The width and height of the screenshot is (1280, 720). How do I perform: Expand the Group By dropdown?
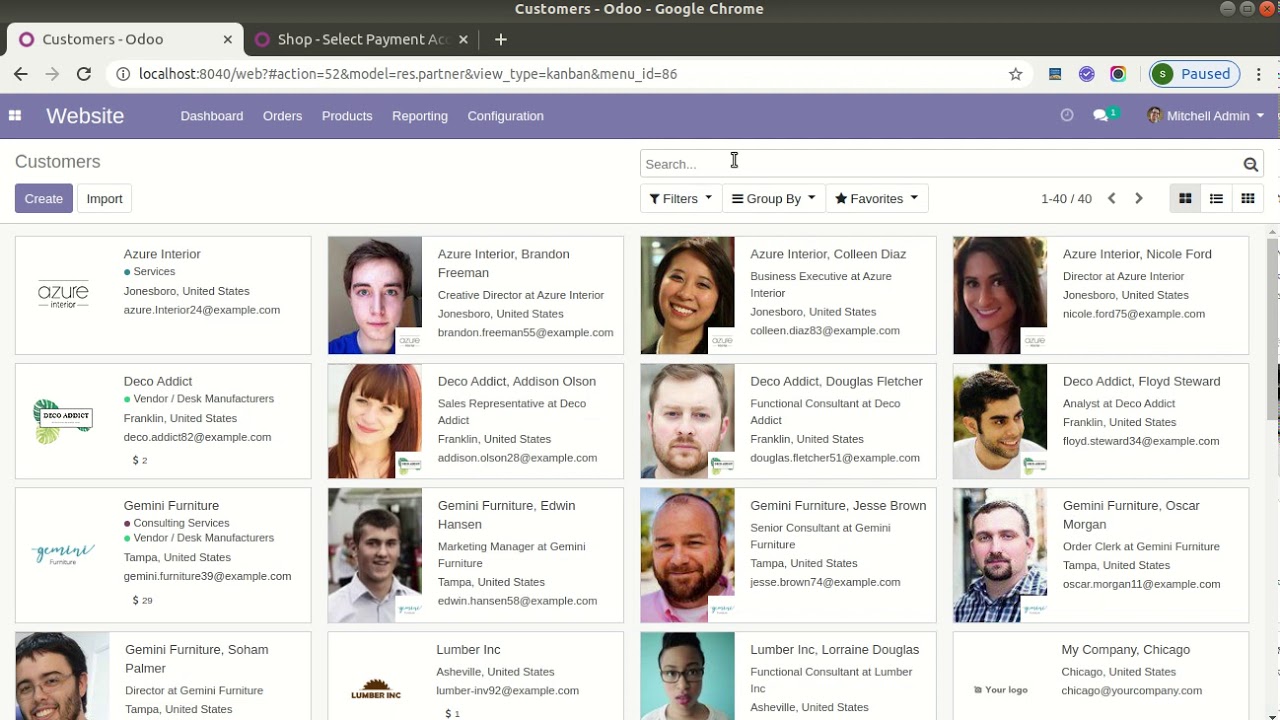774,199
